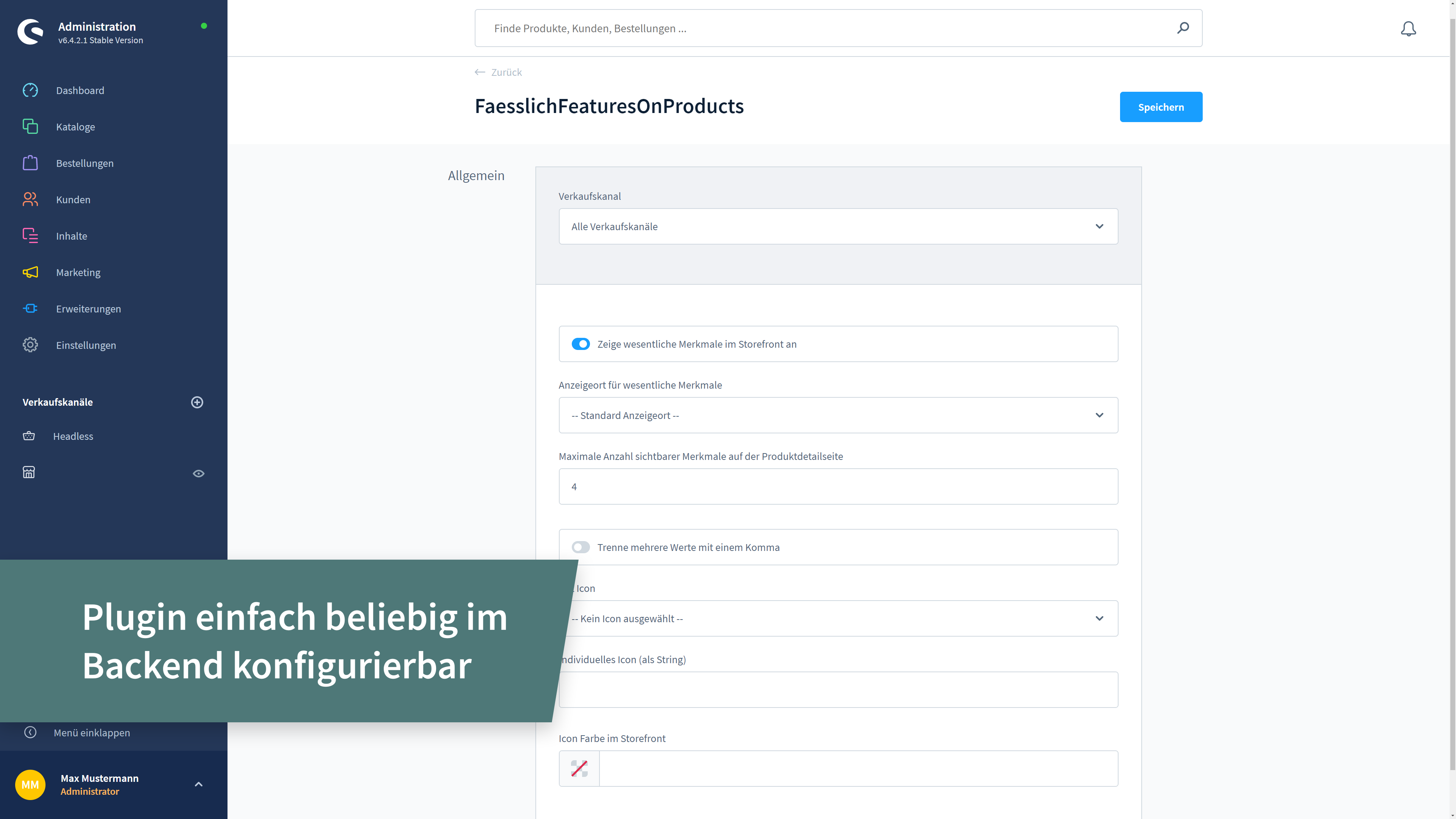Screen dimensions: 1456x819
Task: Click the Erweiterungen navigation icon
Action: [x=30, y=308]
